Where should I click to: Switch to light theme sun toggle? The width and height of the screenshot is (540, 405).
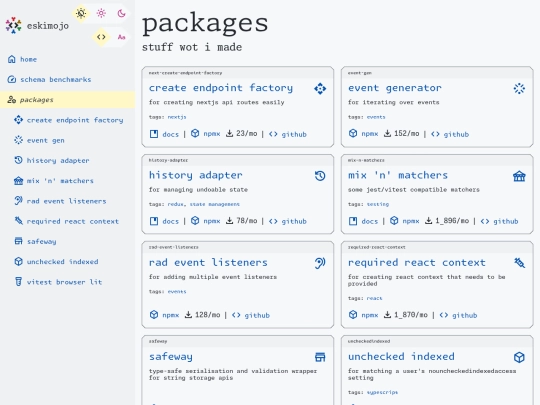[101, 13]
